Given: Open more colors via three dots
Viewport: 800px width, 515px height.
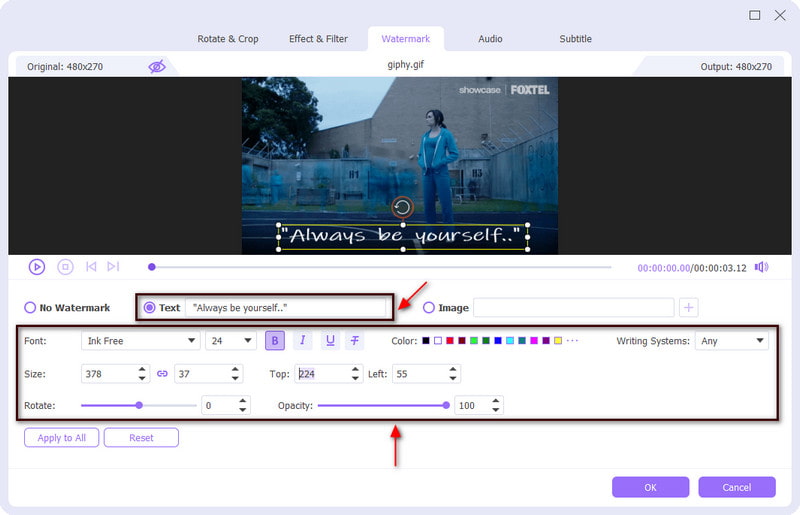Looking at the screenshot, I should [572, 340].
